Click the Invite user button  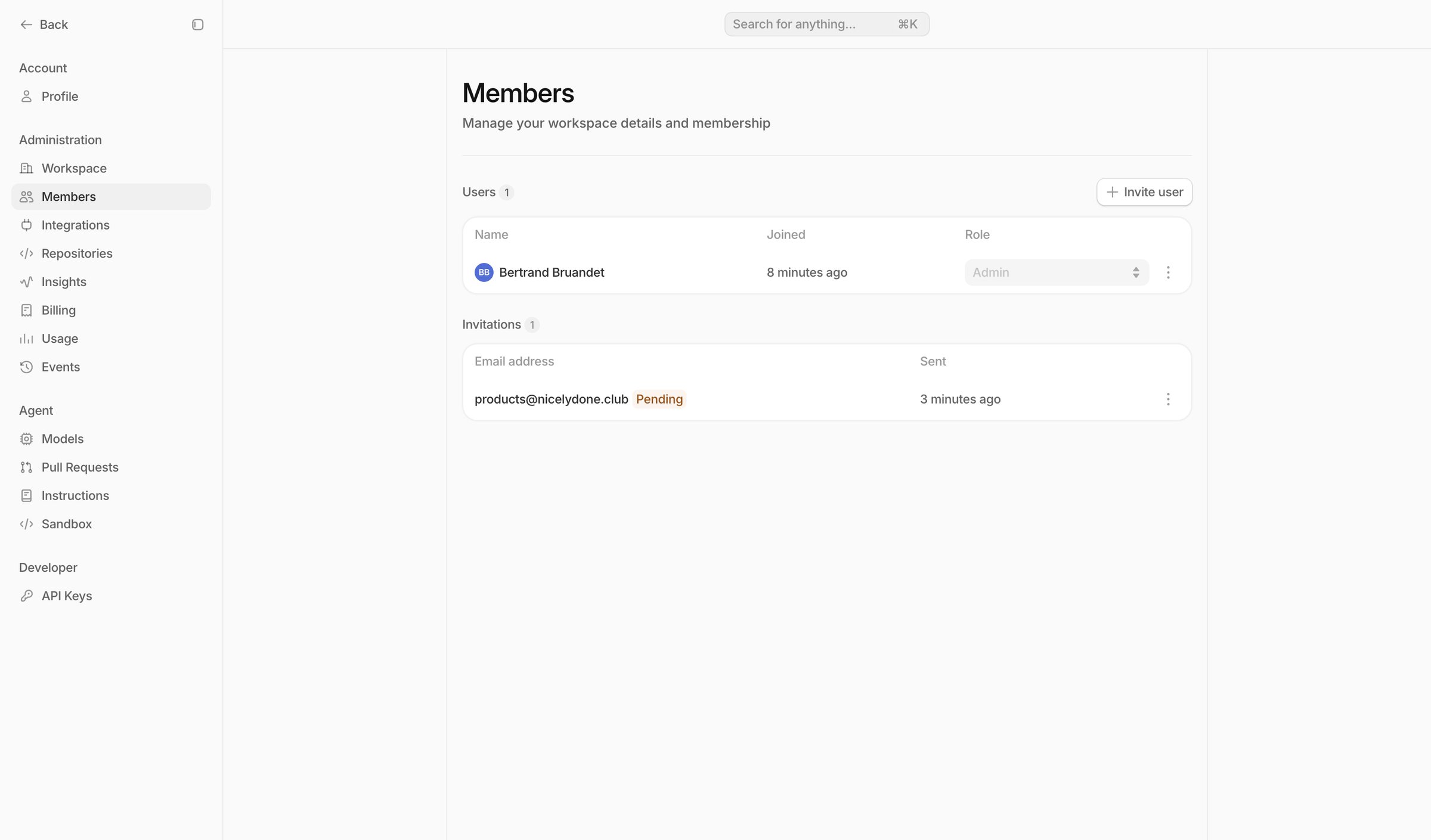1144,192
